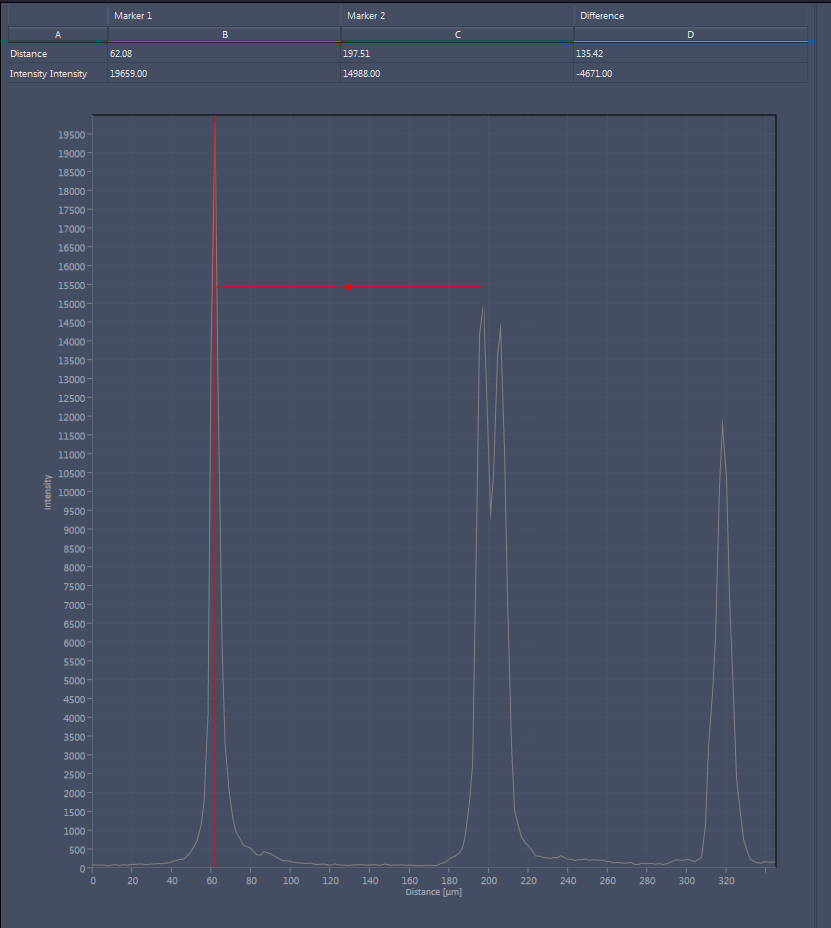Click the second red vertical marker line
Viewport: 831px width, 928px height.
484,491
